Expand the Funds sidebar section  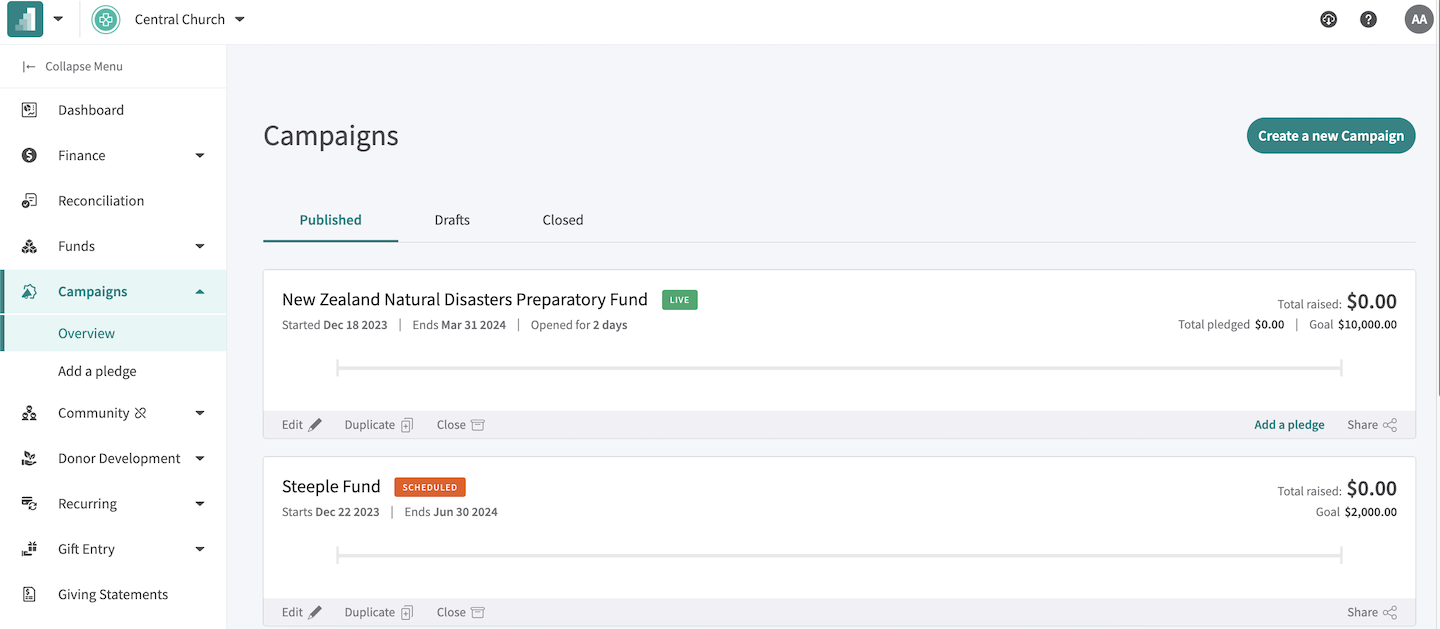pos(200,246)
